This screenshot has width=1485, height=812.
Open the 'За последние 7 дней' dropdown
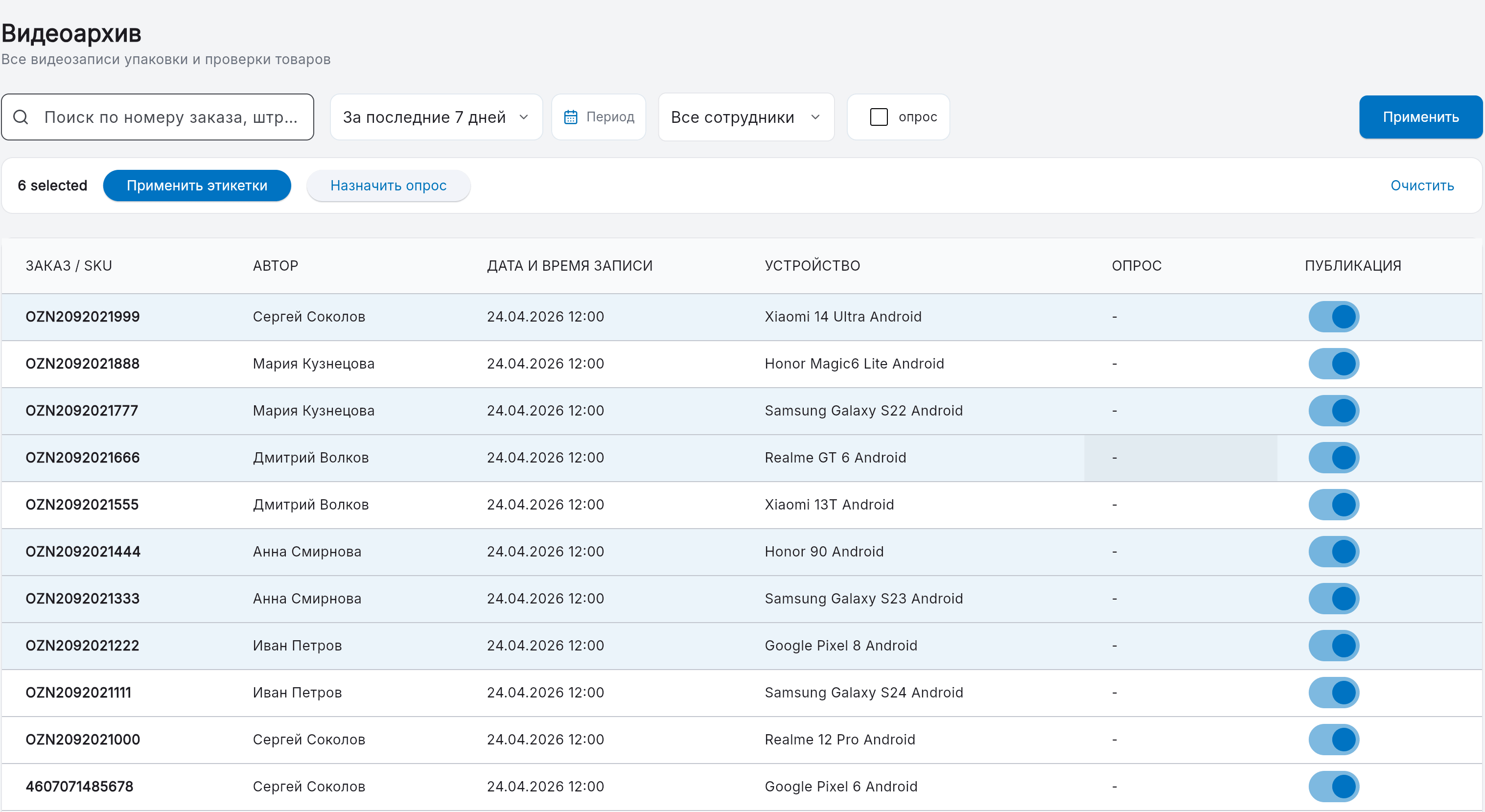(x=436, y=117)
